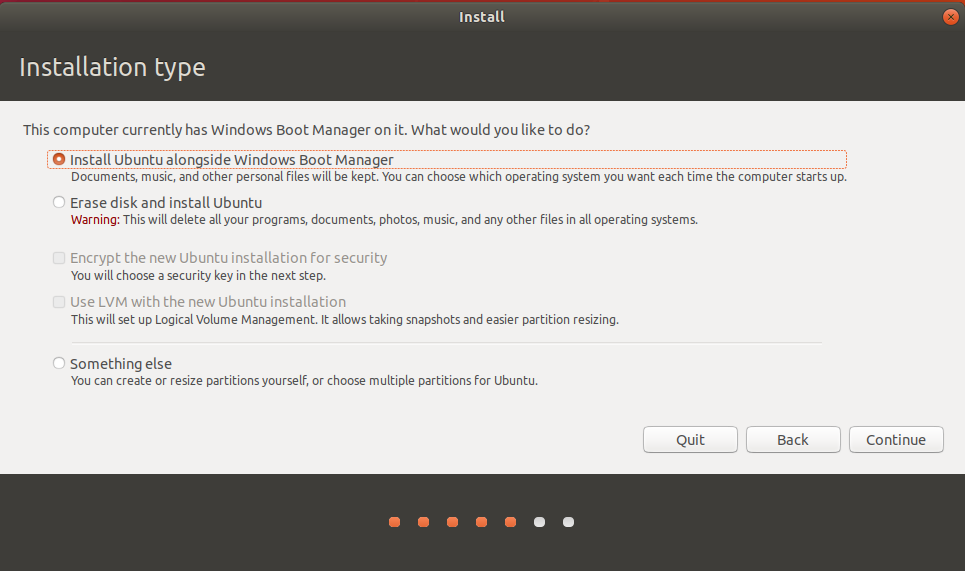
Task: Click 'This will set up Logical Volume Management' text
Action: (x=345, y=319)
